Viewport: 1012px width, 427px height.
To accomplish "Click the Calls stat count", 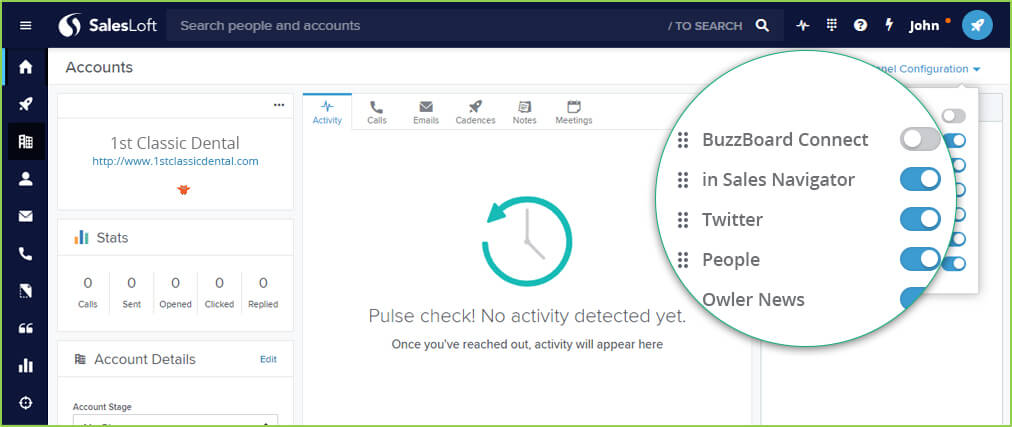I will [x=88, y=283].
